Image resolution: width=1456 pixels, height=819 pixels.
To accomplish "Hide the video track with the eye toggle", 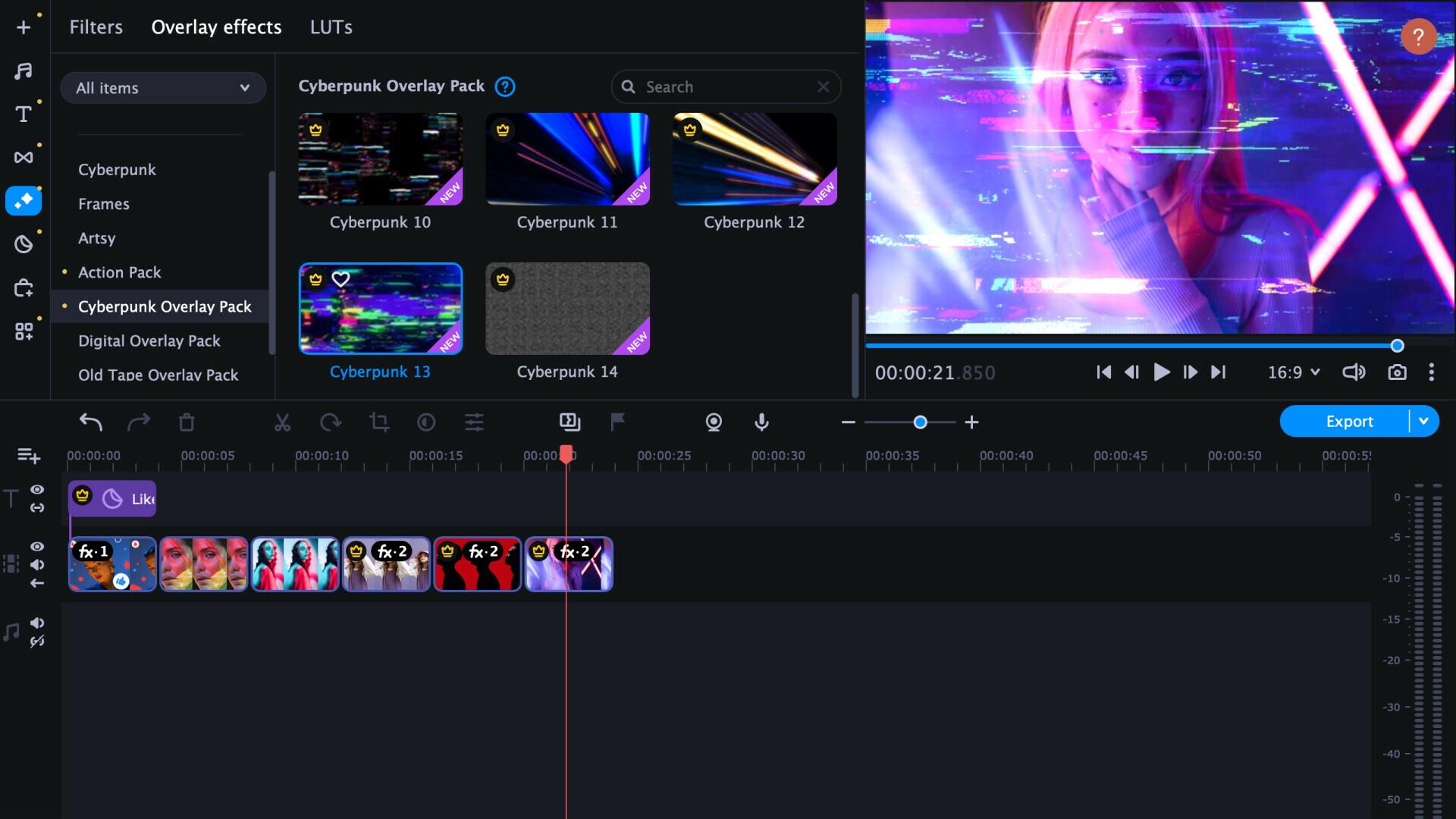I will pos(37,547).
